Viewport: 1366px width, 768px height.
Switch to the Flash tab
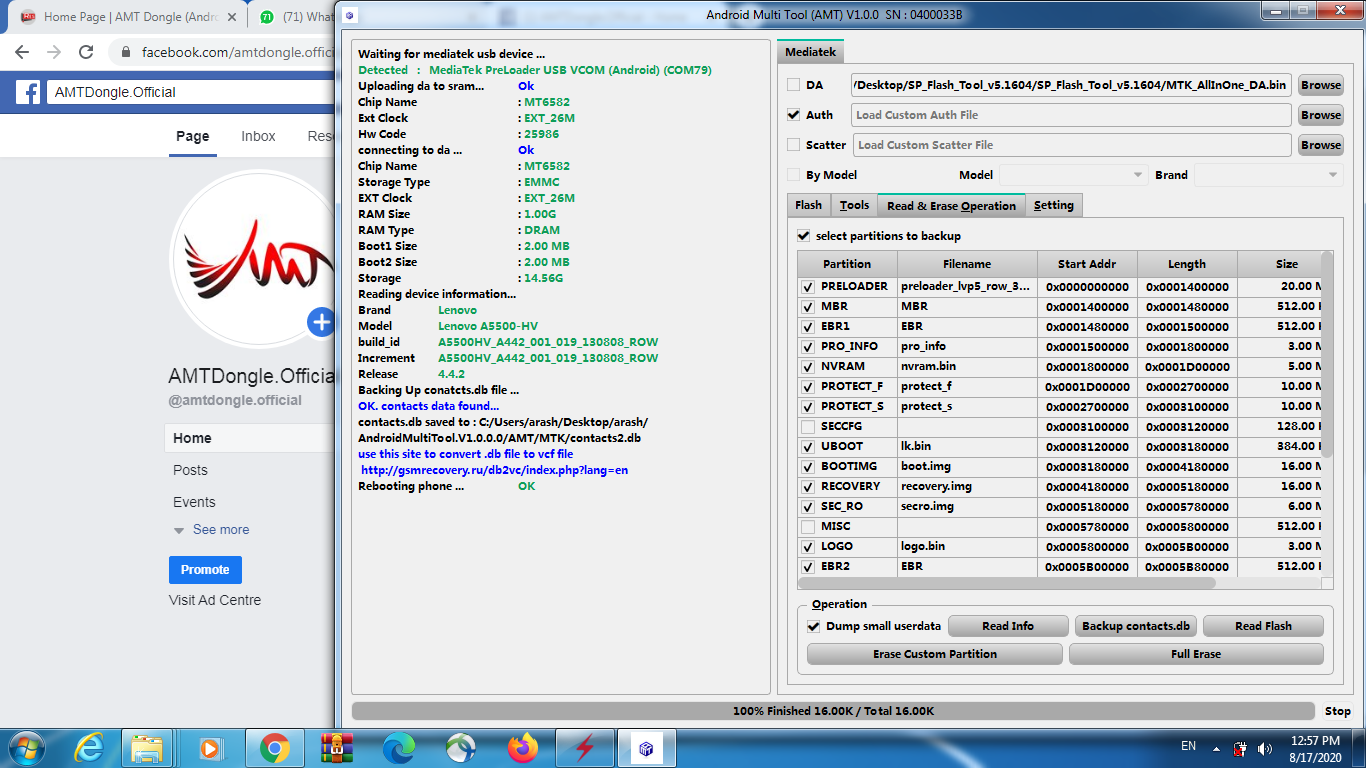[808, 205]
